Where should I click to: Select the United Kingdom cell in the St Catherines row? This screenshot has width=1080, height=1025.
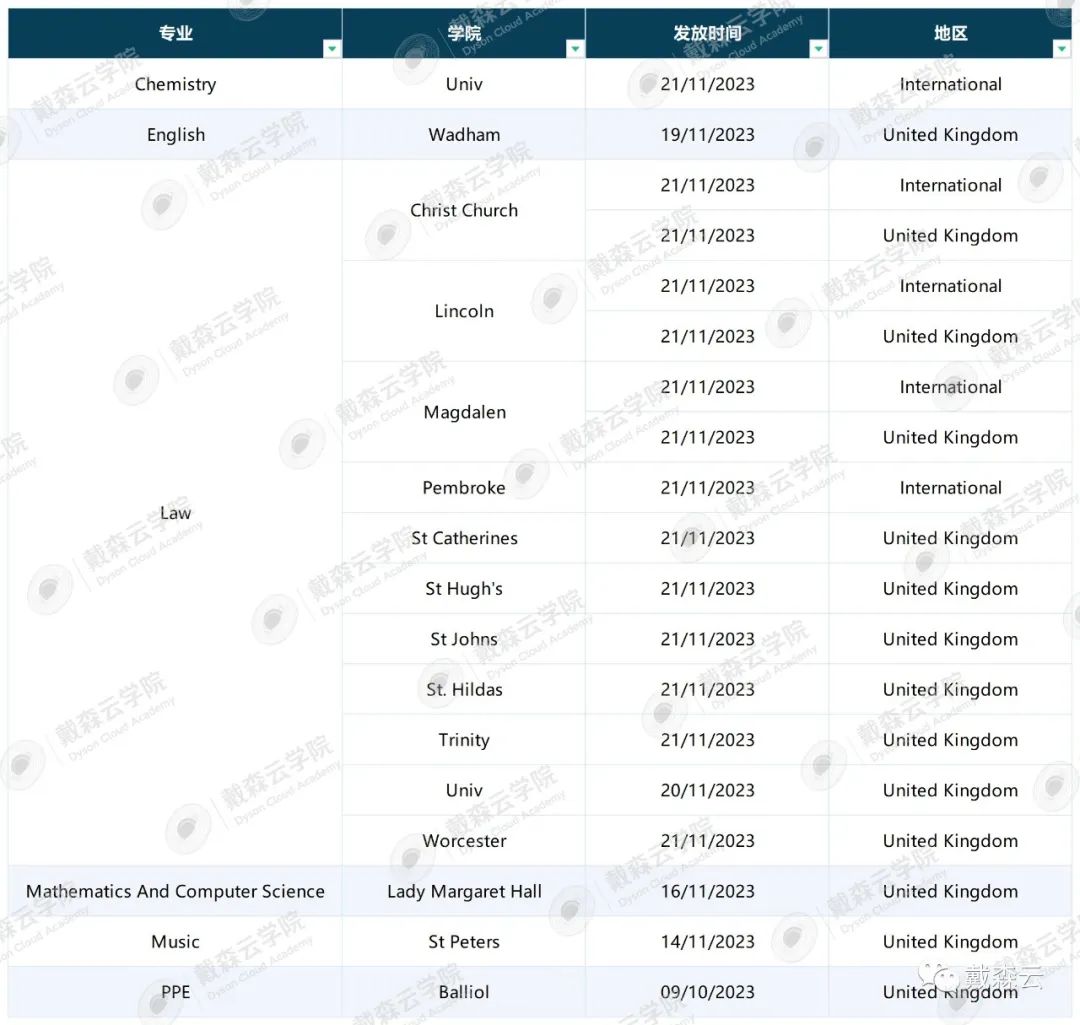tap(951, 537)
